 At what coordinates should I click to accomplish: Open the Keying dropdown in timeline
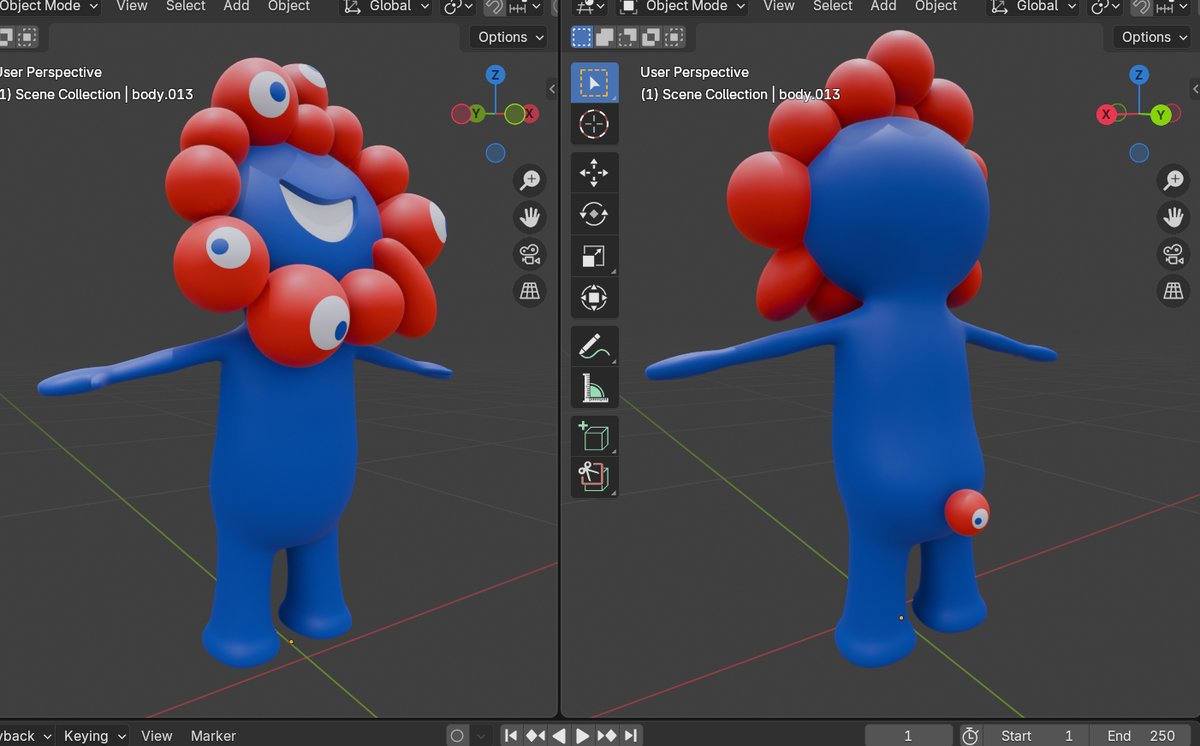pos(95,736)
